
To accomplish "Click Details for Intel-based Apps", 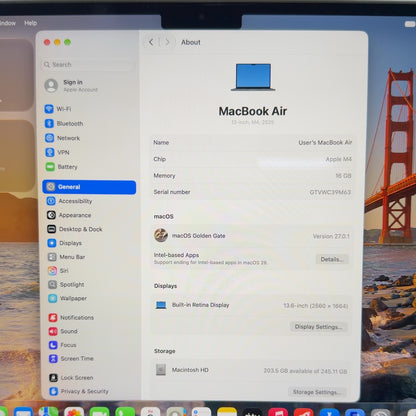I will (x=332, y=259).
